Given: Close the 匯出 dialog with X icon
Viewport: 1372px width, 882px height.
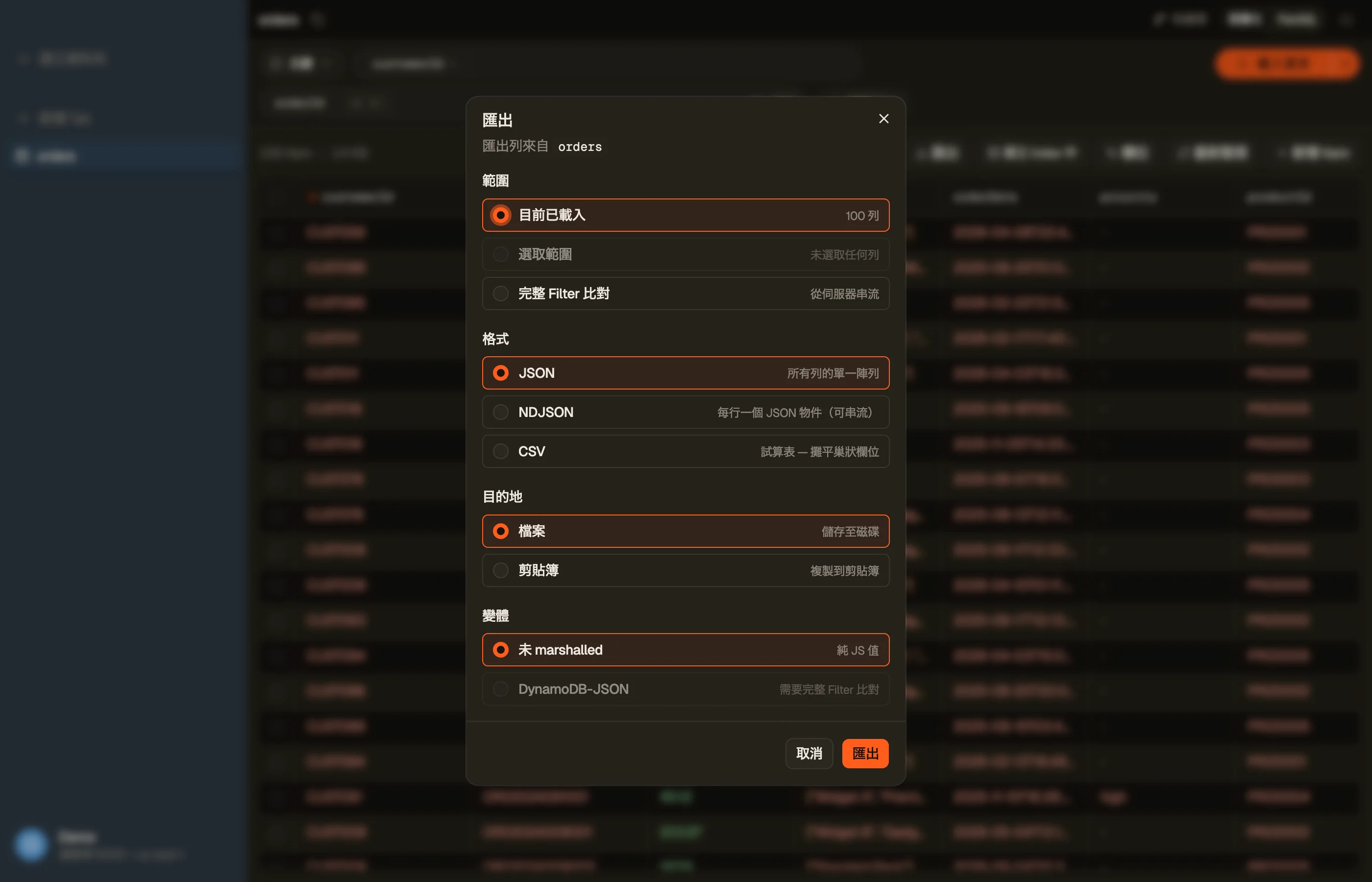Looking at the screenshot, I should pos(883,119).
